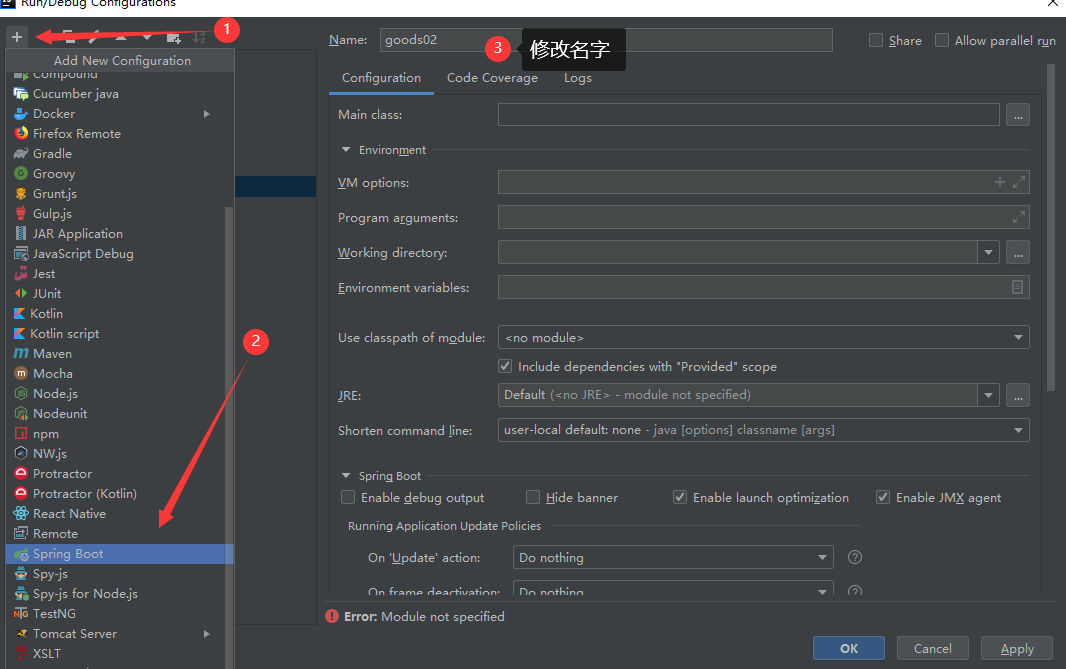Browse for Main class with ellipsis button

click(x=1018, y=115)
